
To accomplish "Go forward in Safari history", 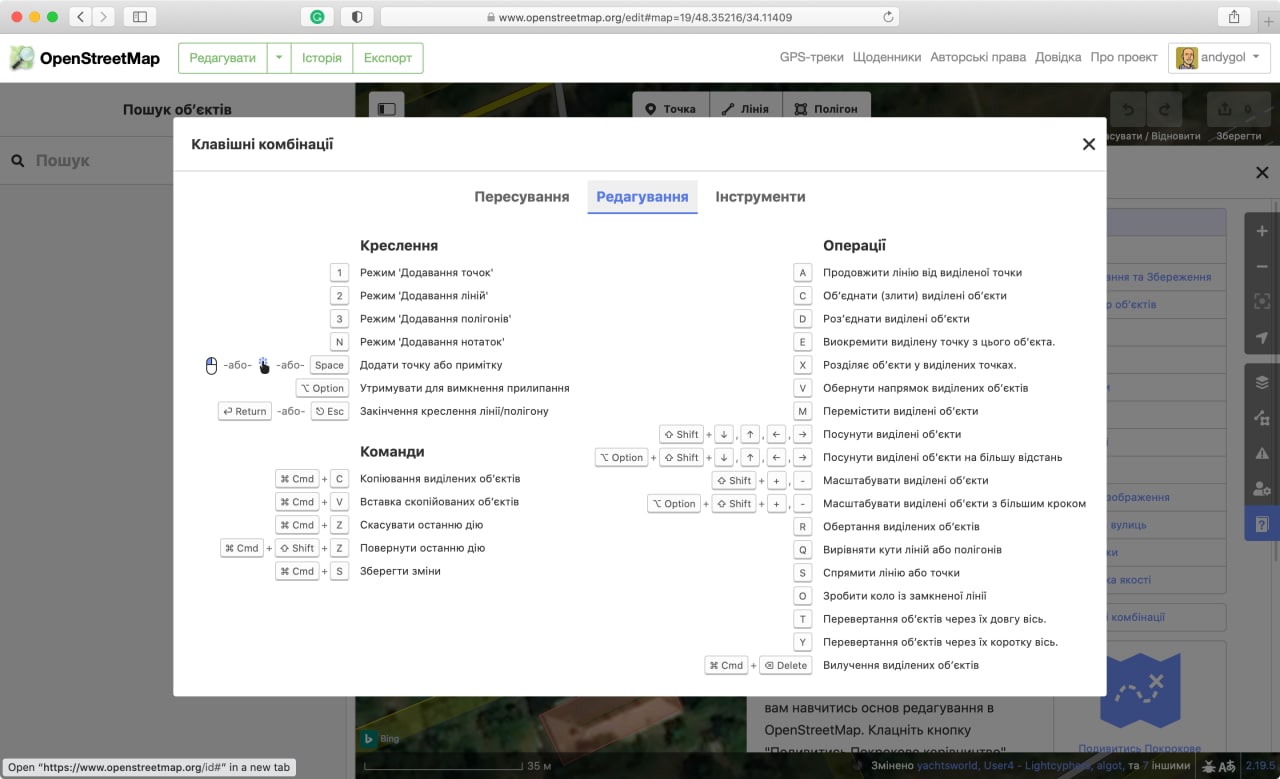I will pos(103,17).
